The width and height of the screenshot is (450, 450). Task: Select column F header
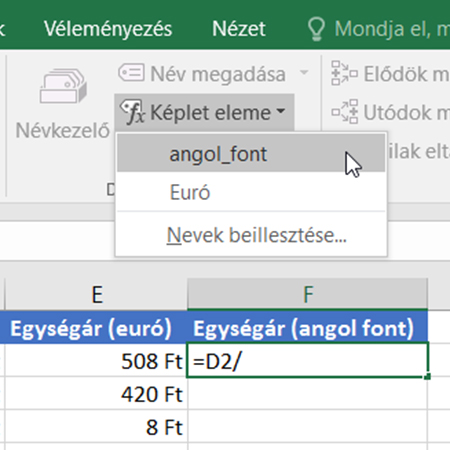(x=308, y=294)
